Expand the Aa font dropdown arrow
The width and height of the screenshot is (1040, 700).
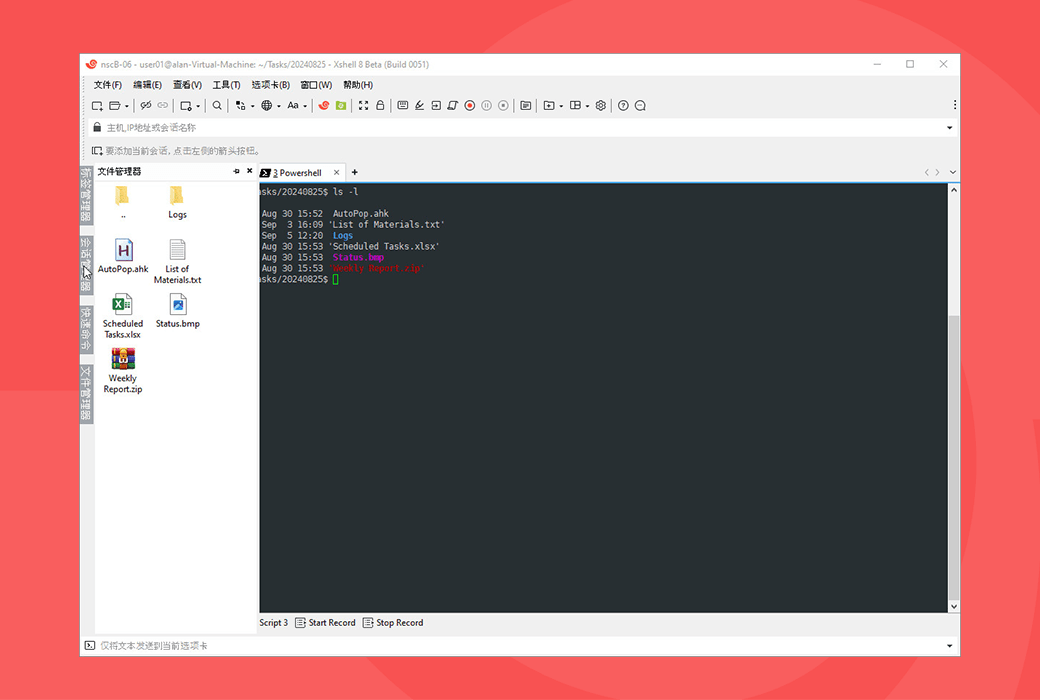click(x=305, y=106)
